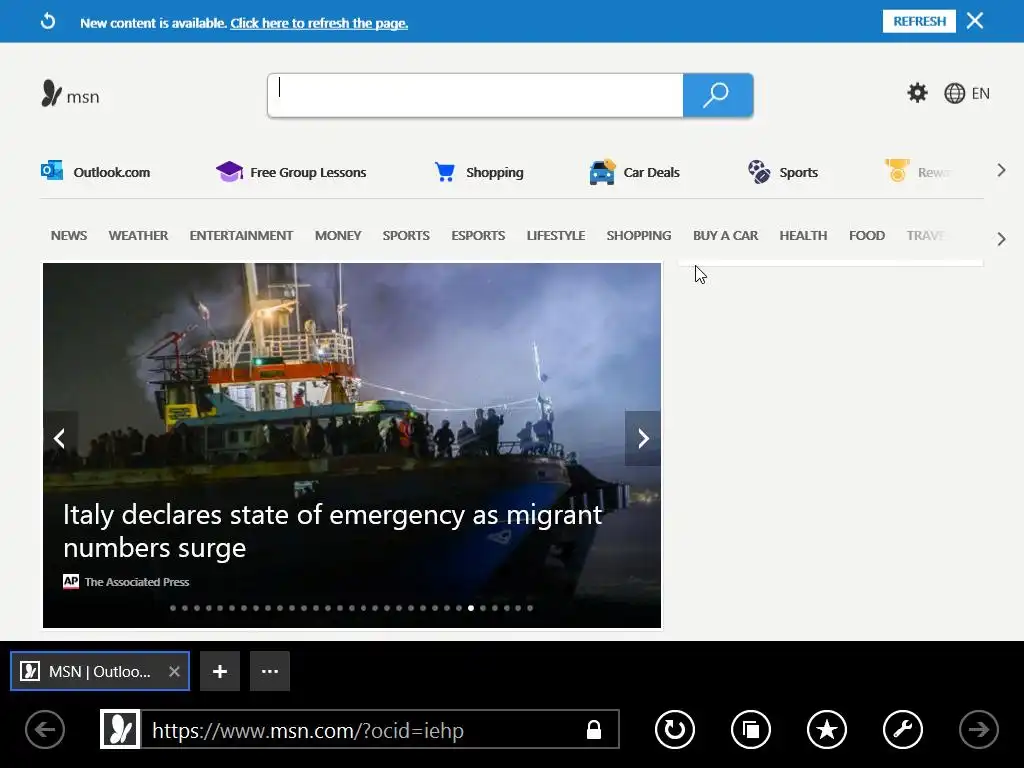
Task: Click the browser Forward arrow button
Action: click(978, 729)
